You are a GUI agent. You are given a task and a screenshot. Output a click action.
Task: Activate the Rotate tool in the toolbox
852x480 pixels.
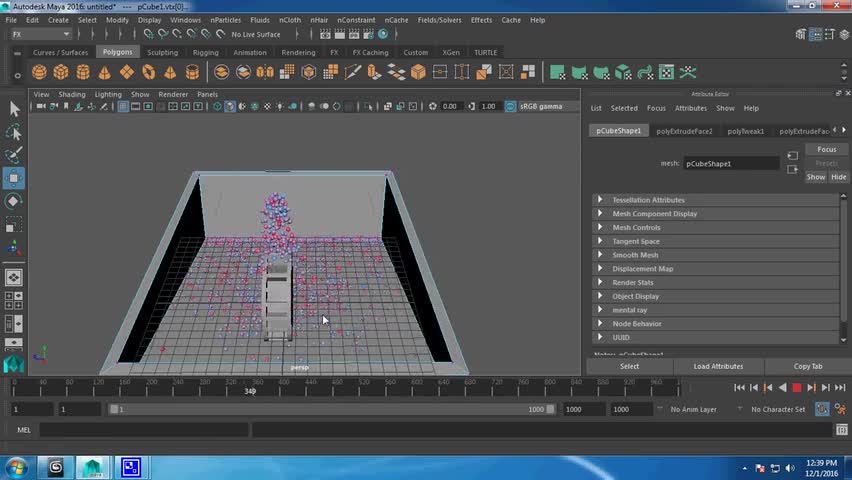[x=14, y=201]
